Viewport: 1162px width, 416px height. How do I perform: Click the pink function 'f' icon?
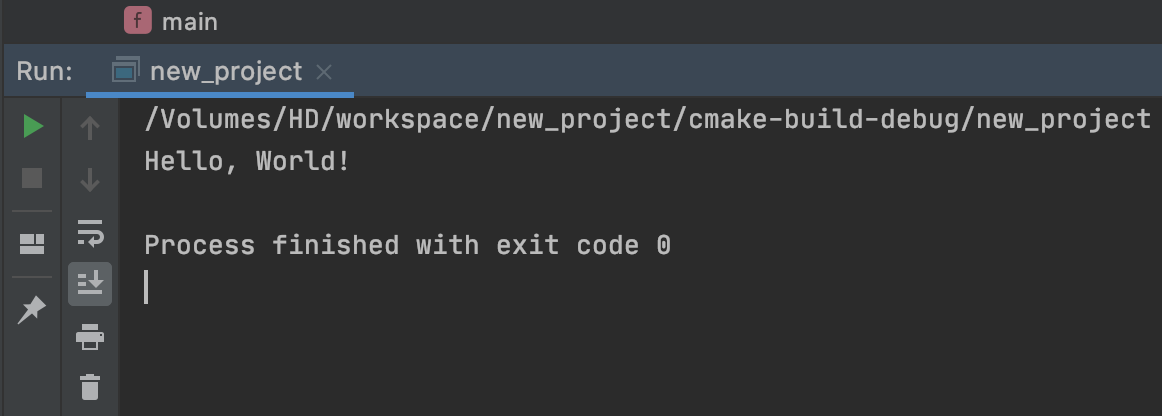[138, 20]
